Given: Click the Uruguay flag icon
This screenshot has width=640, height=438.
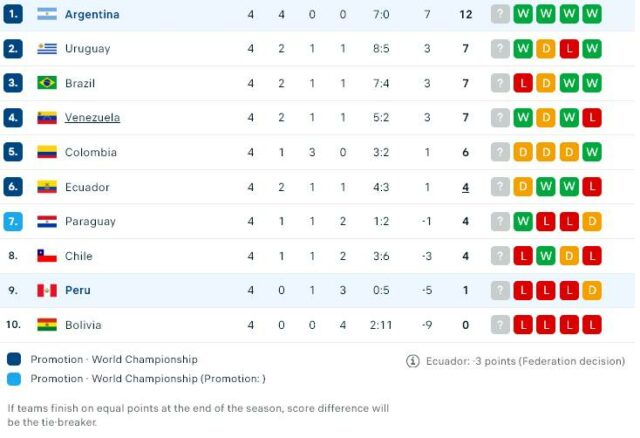Looking at the screenshot, I should coord(47,49).
